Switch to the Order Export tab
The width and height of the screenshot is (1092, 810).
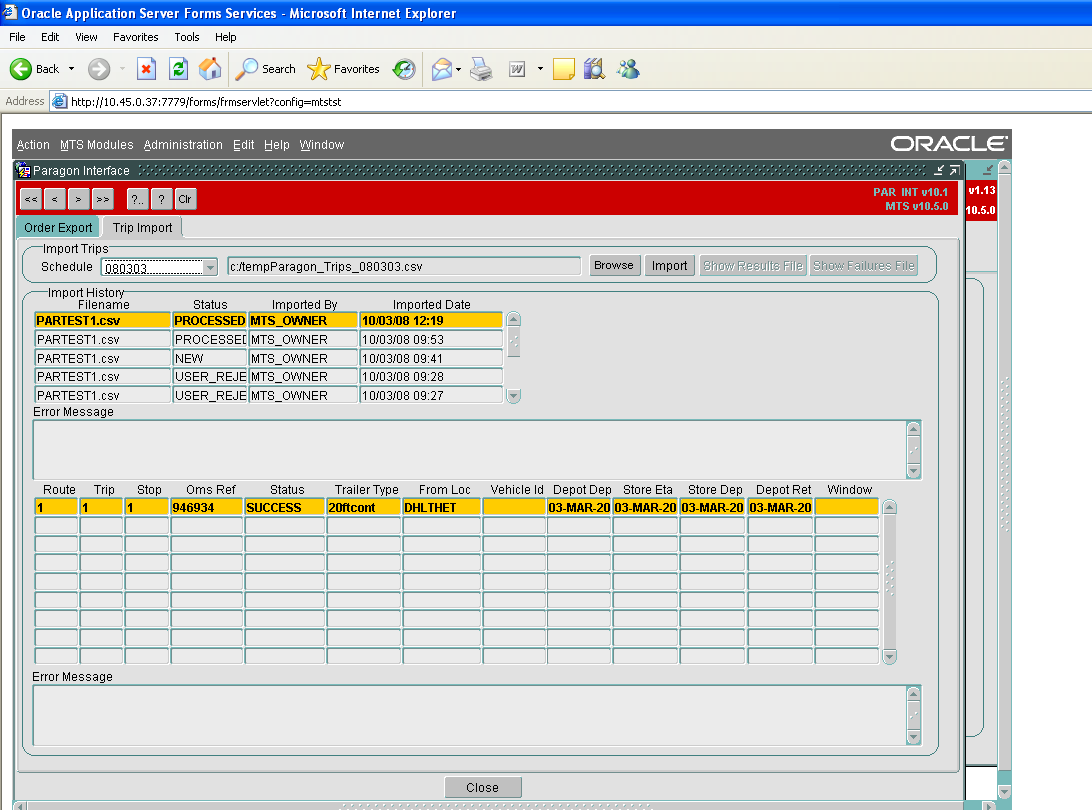tap(58, 228)
